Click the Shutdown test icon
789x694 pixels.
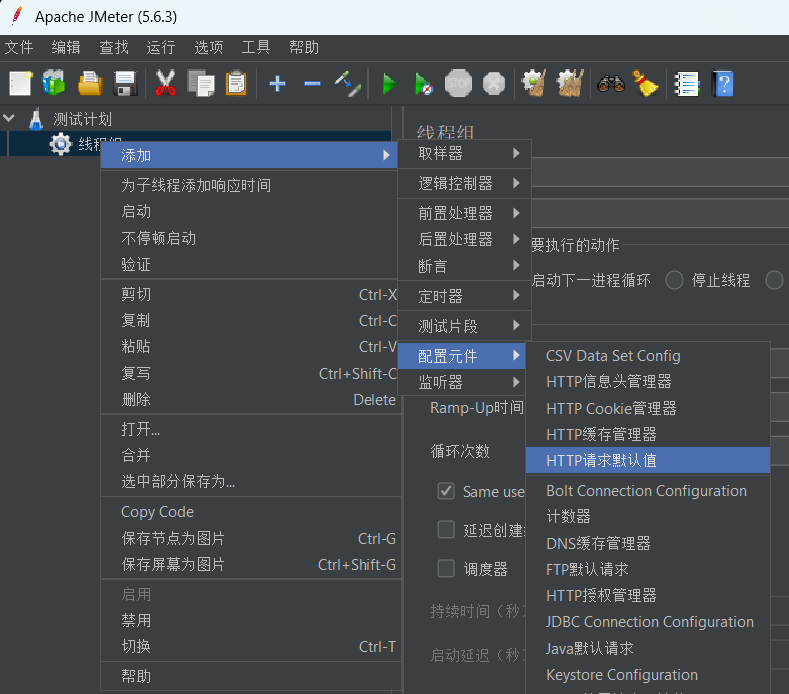pos(494,84)
